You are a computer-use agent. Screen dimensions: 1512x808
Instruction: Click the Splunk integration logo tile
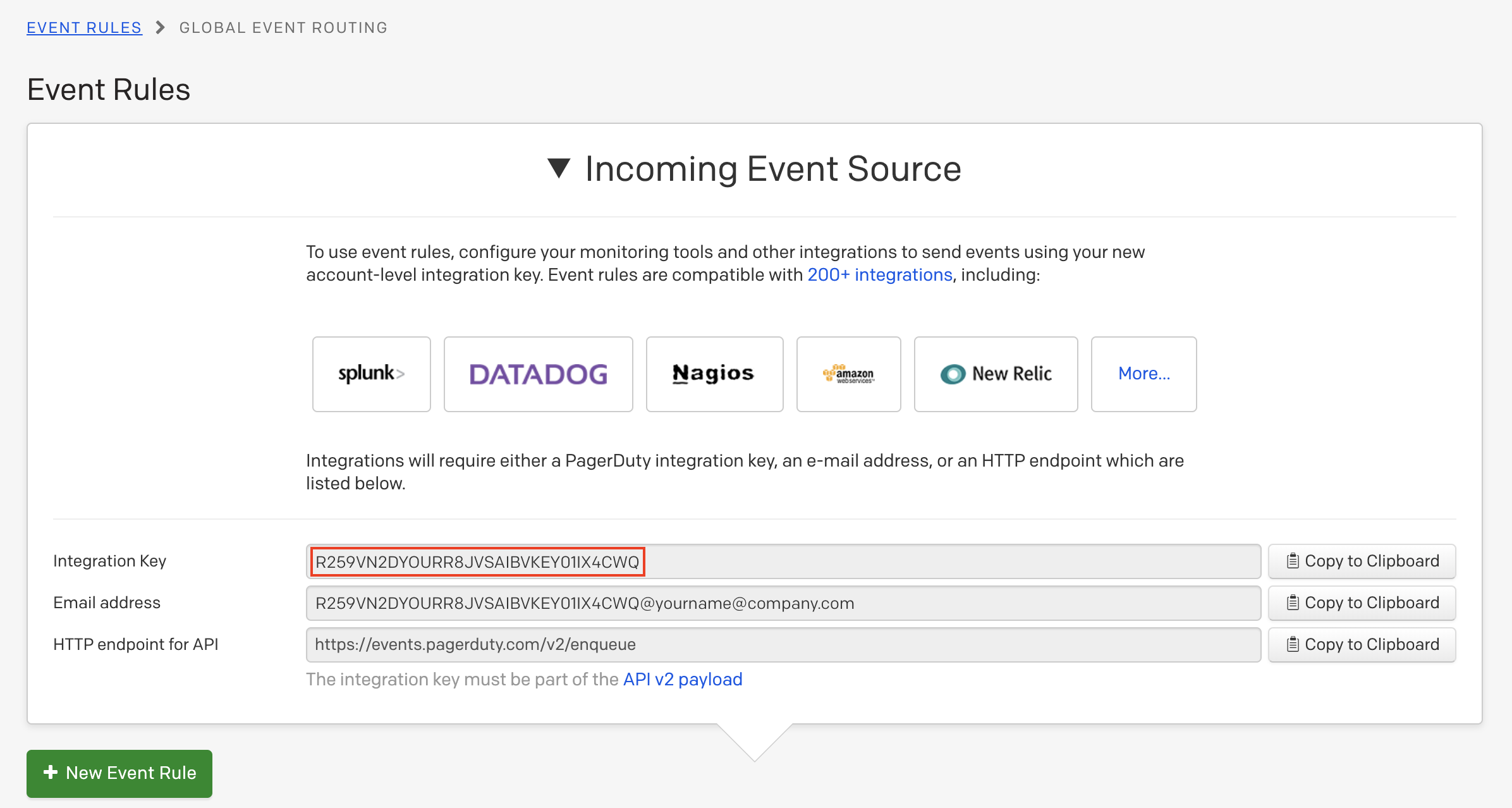[x=372, y=374]
